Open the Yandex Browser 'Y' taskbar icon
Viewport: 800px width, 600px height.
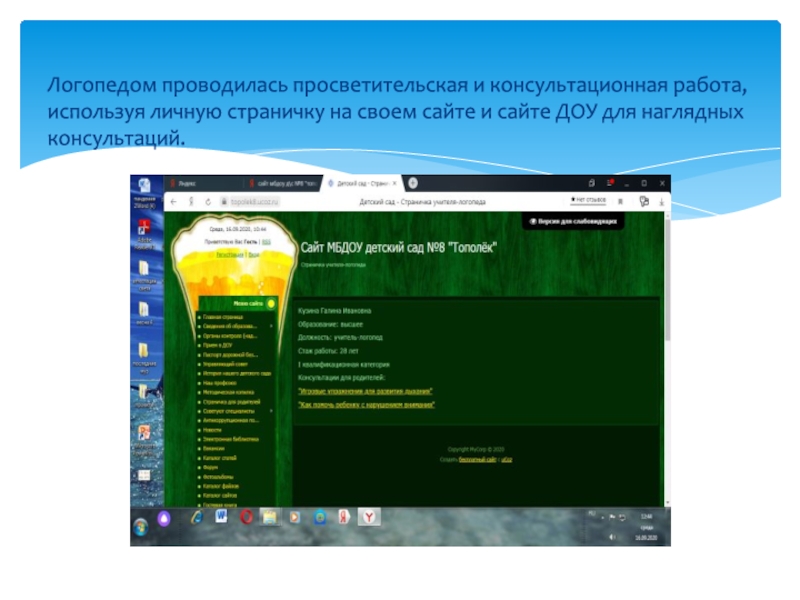click(x=369, y=517)
